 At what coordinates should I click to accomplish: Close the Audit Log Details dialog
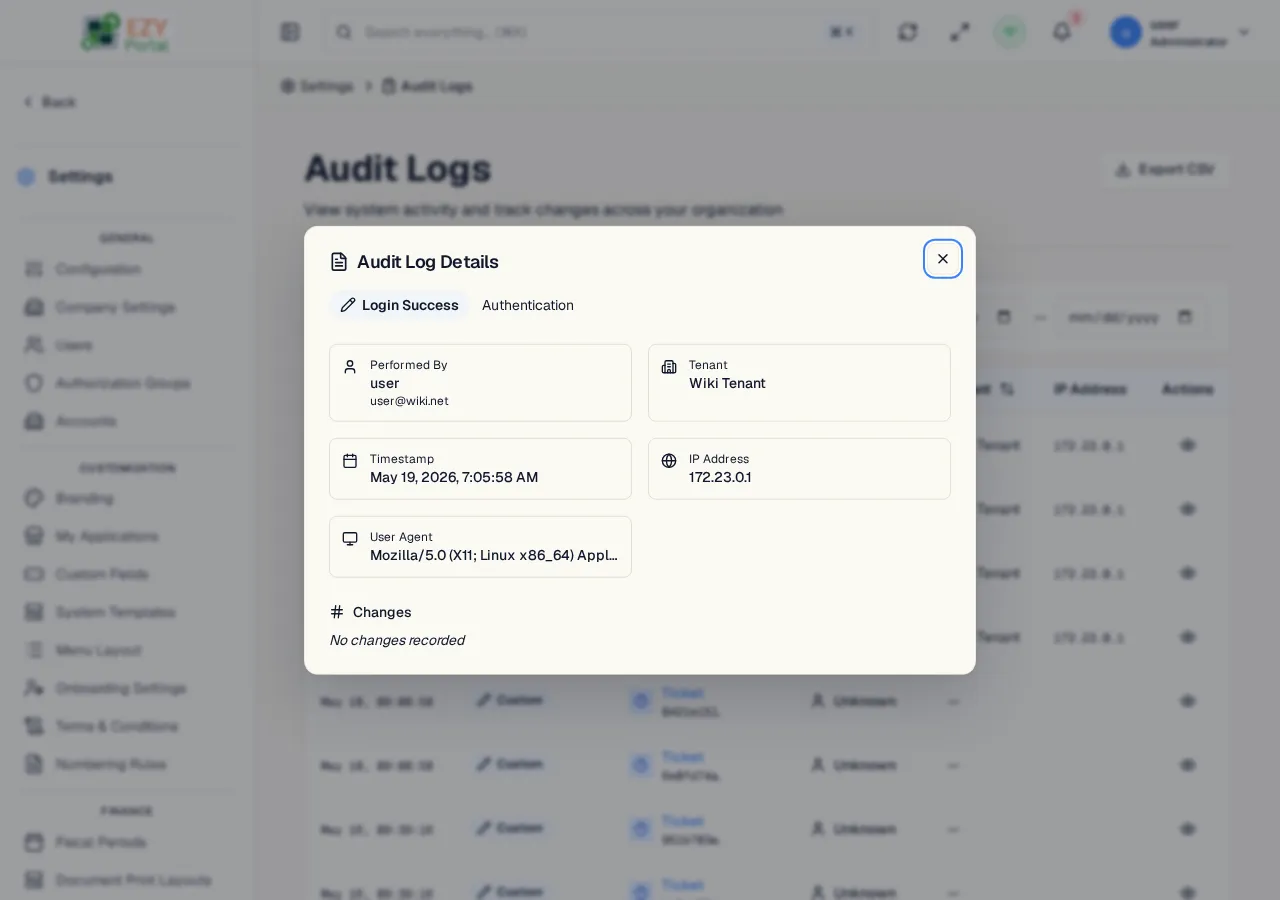coord(943,259)
